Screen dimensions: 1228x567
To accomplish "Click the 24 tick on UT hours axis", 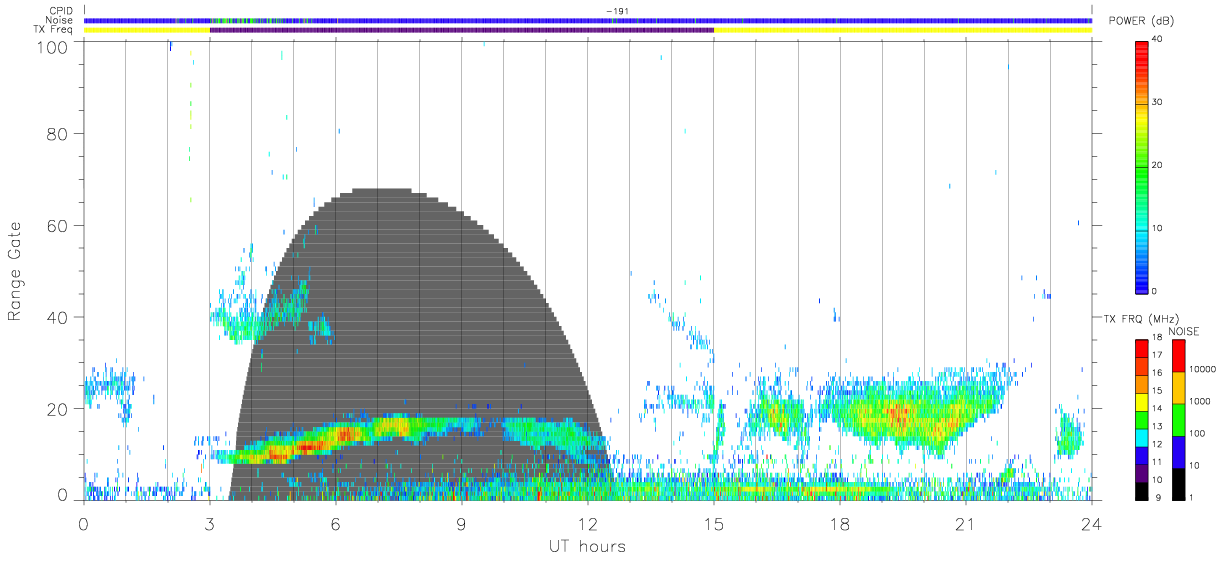I will click(x=1092, y=524).
